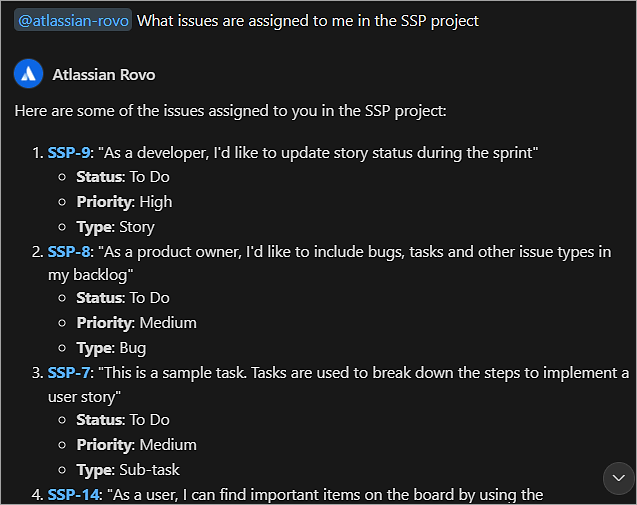Click the "Here are some of the issues" sentence
The width and height of the screenshot is (637, 505).
(230, 110)
